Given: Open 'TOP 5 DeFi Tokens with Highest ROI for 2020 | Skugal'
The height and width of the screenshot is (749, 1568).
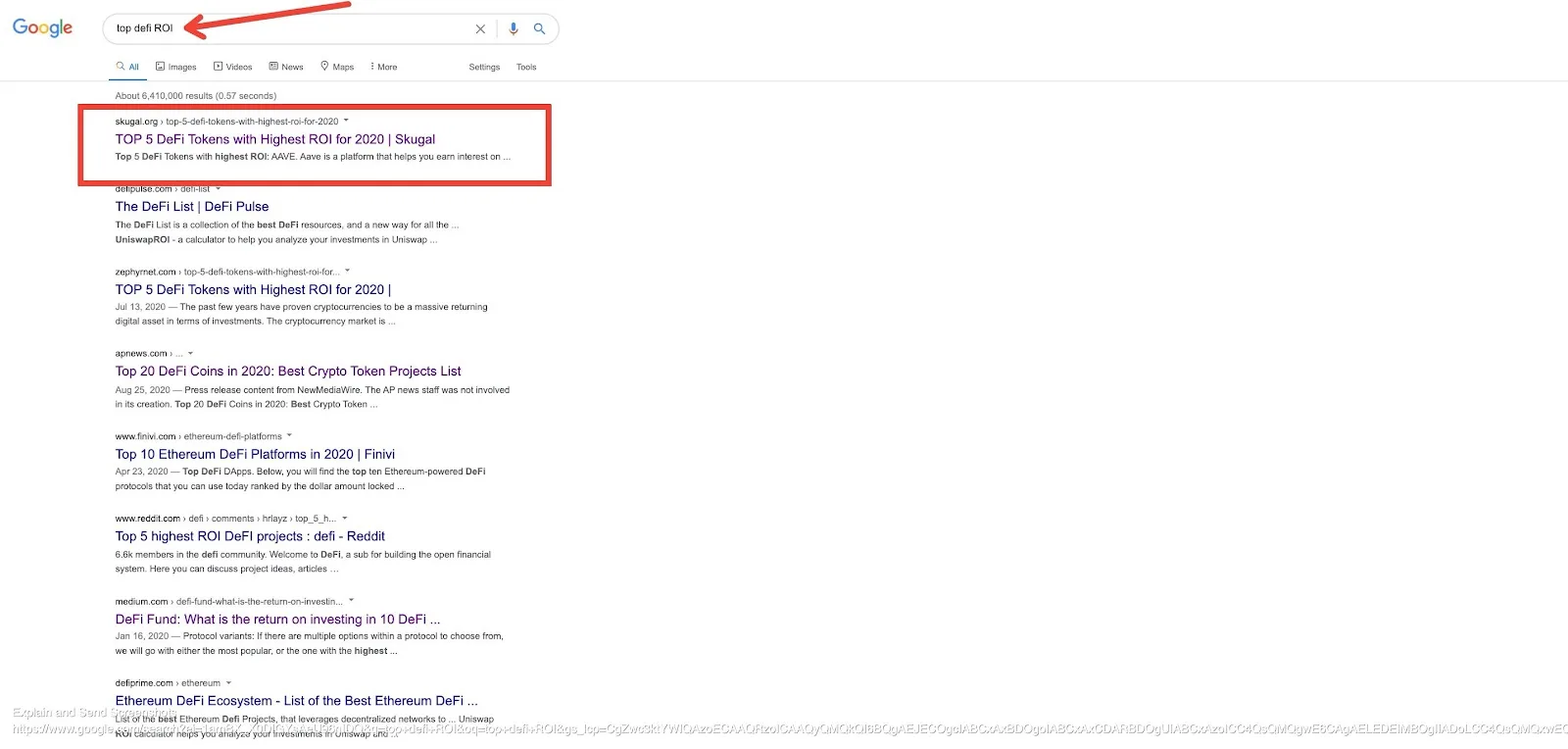Looking at the screenshot, I should [x=275, y=139].
